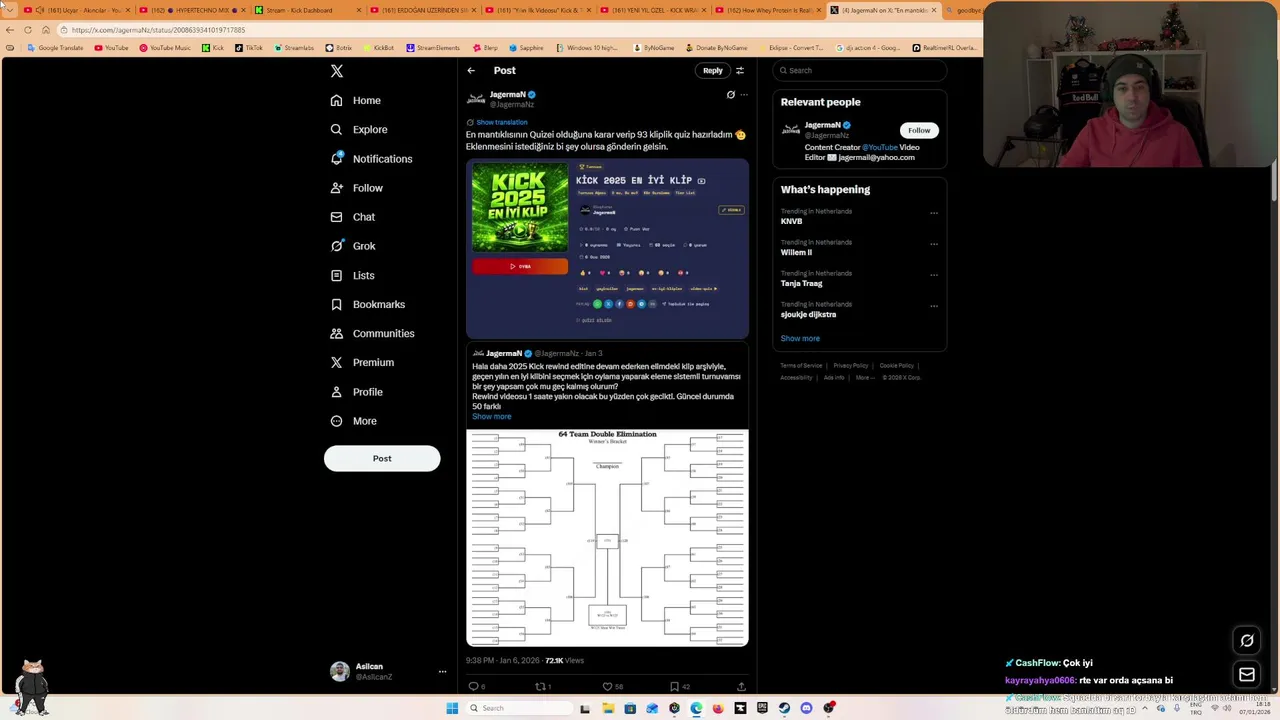Open Aslican account switcher menu
The width and height of the screenshot is (1280, 720).
click(x=388, y=671)
